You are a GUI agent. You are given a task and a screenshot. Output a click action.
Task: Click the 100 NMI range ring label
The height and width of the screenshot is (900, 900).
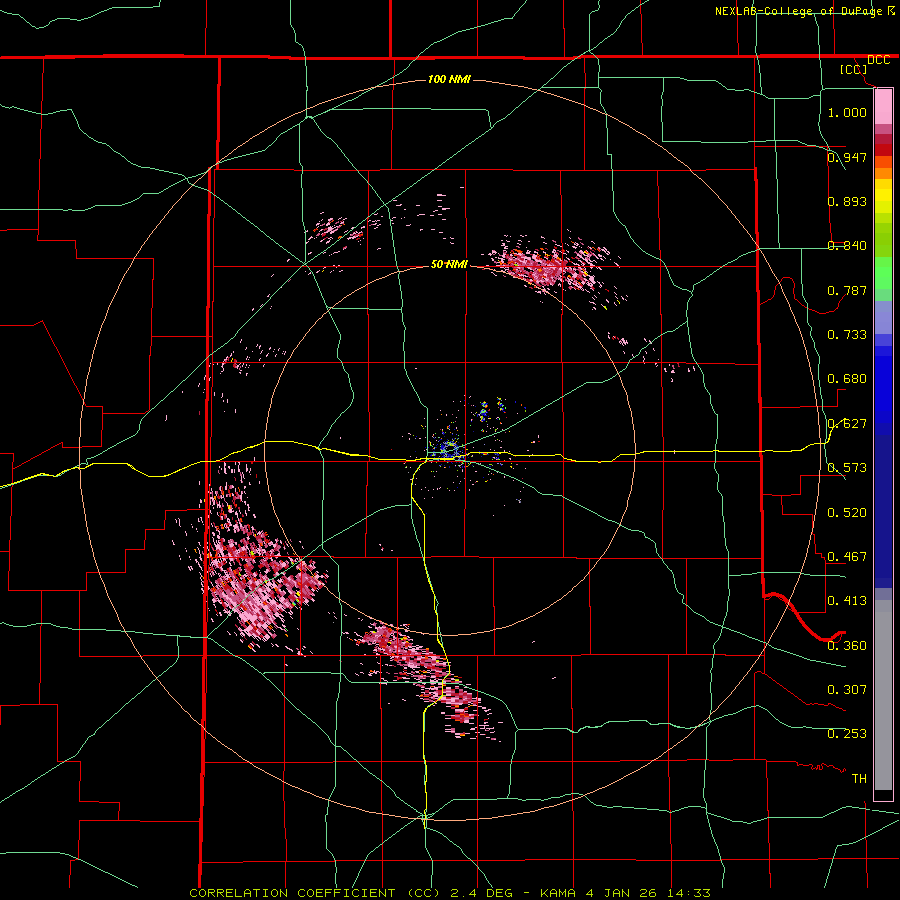click(x=449, y=79)
